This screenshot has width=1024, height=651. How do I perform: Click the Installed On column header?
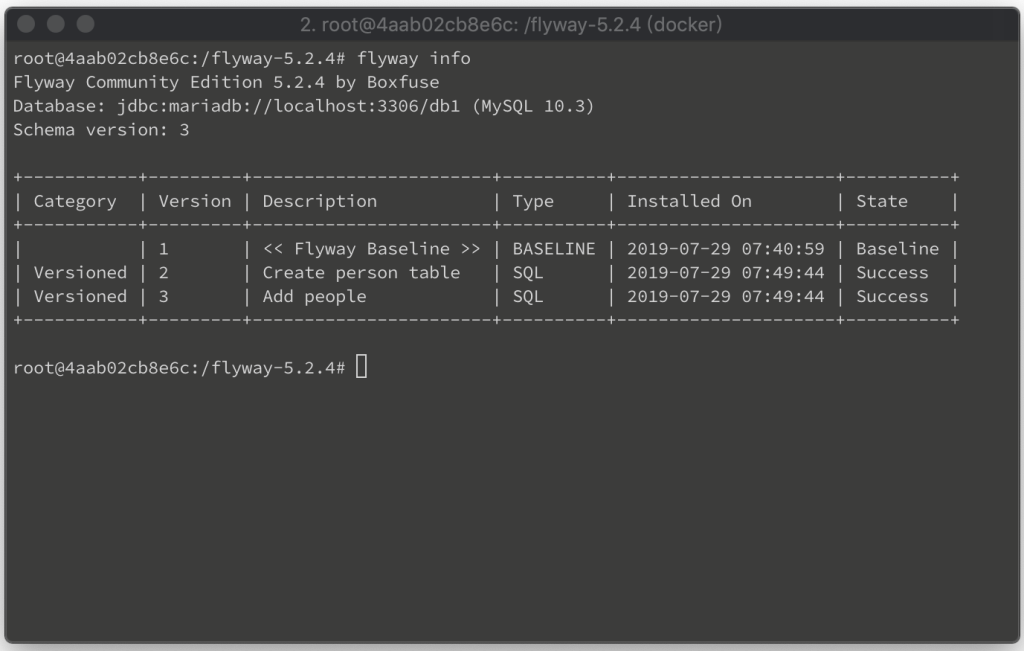click(689, 201)
